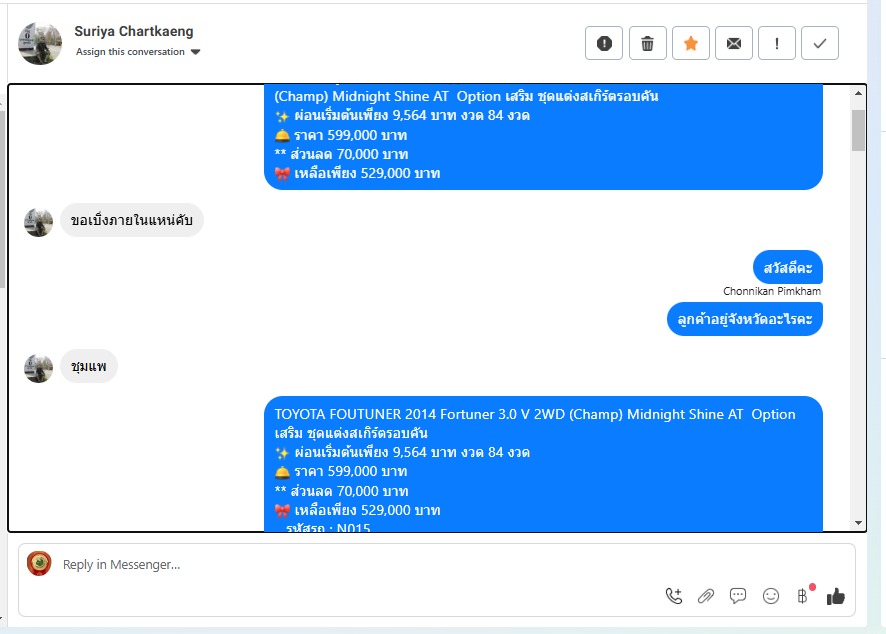The image size is (886, 634).
Task: Delete conversation using trash icon
Action: click(648, 43)
